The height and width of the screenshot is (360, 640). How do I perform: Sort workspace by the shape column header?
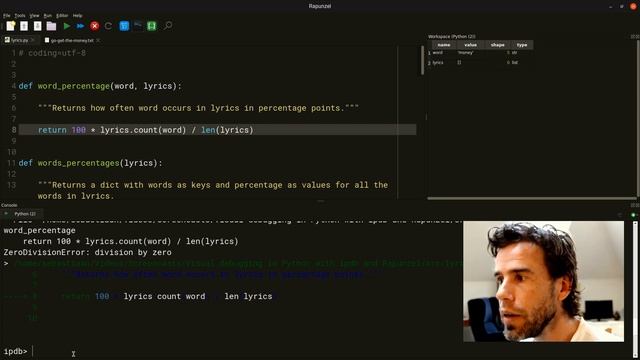coord(498,45)
